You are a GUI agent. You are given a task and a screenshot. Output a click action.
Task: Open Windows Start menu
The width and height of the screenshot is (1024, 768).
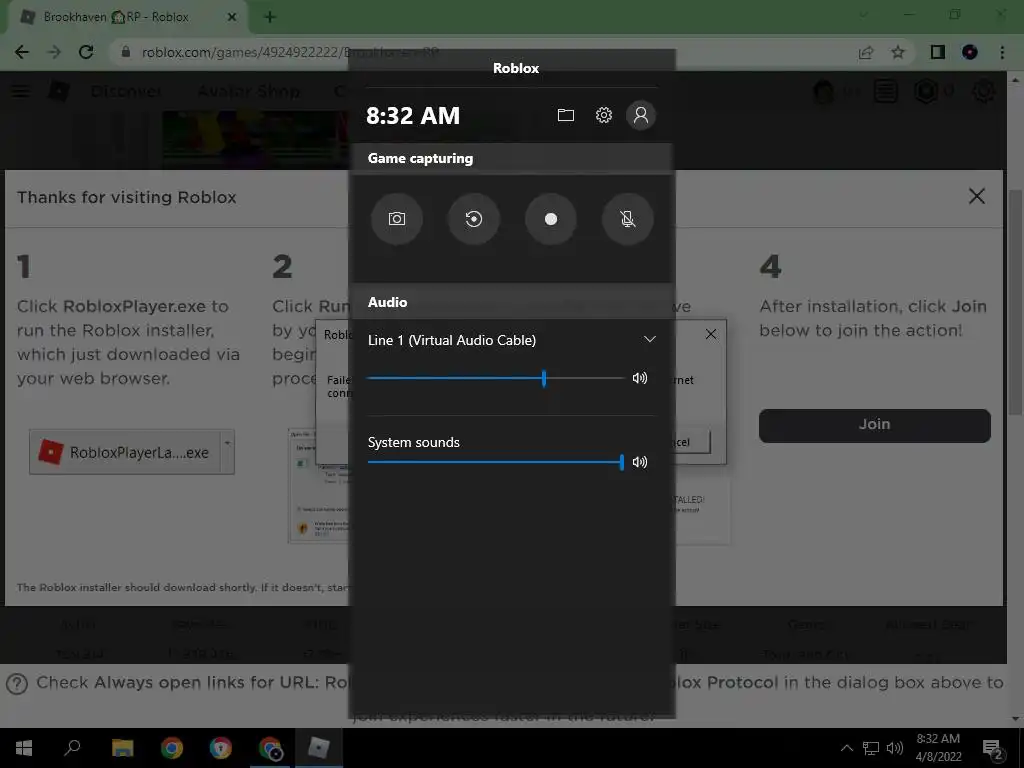click(x=24, y=748)
